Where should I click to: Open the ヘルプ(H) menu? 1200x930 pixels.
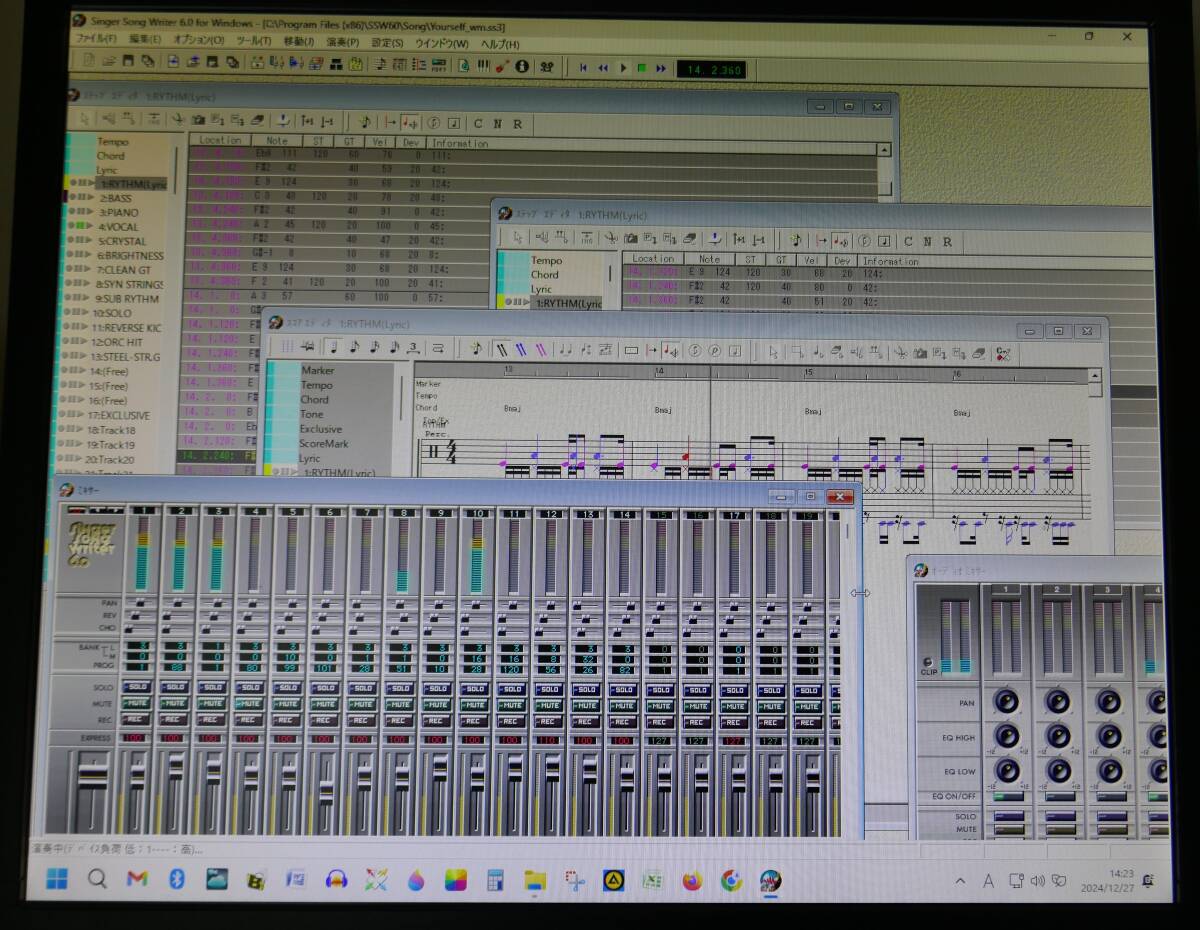[x=500, y=44]
